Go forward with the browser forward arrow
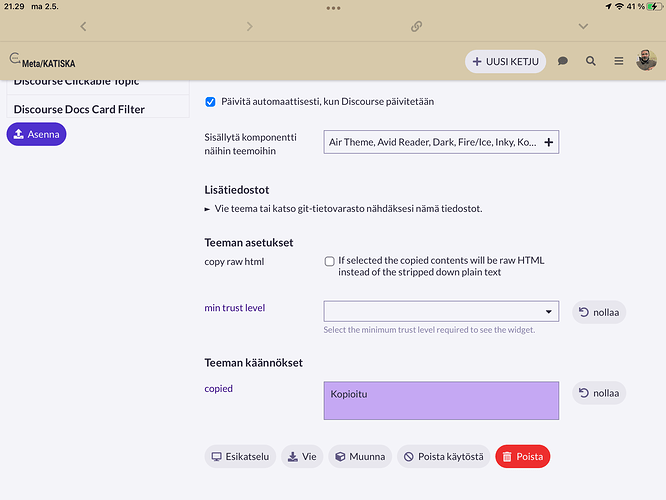Screen dimensions: 666x500 (x=250, y=26)
